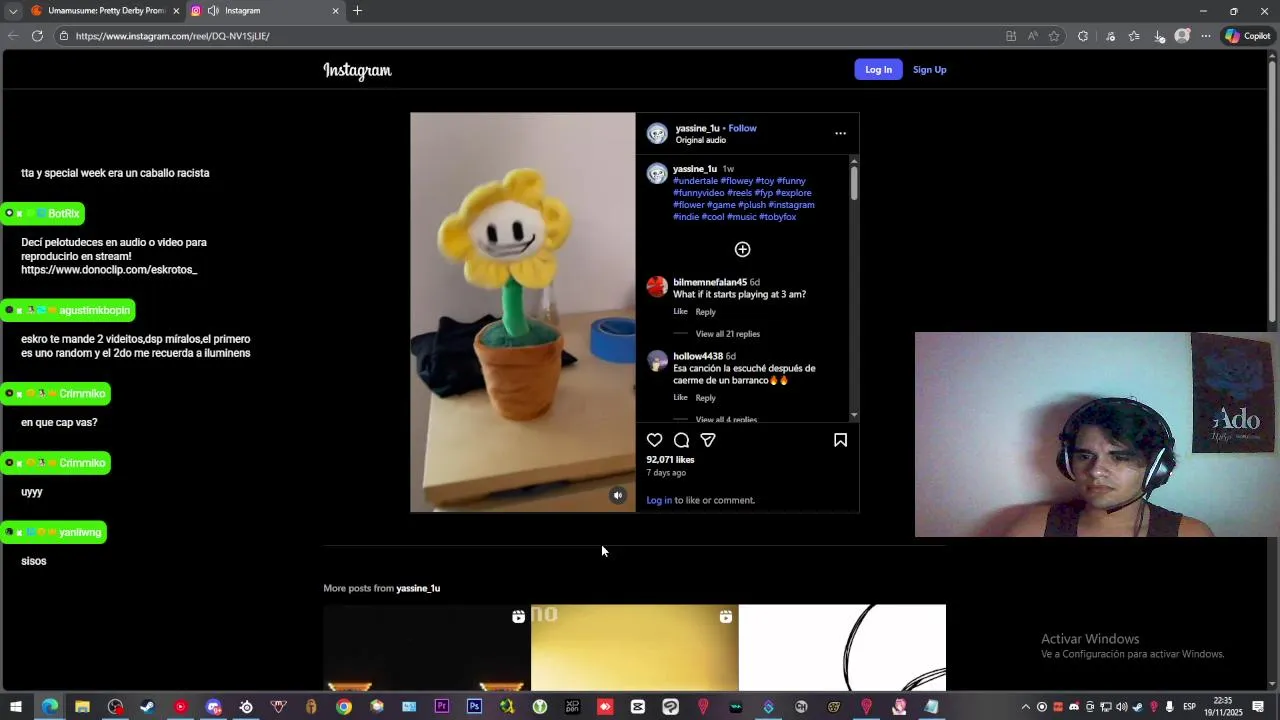
Task: Open Google Chrome from the taskbar
Action: [344, 707]
